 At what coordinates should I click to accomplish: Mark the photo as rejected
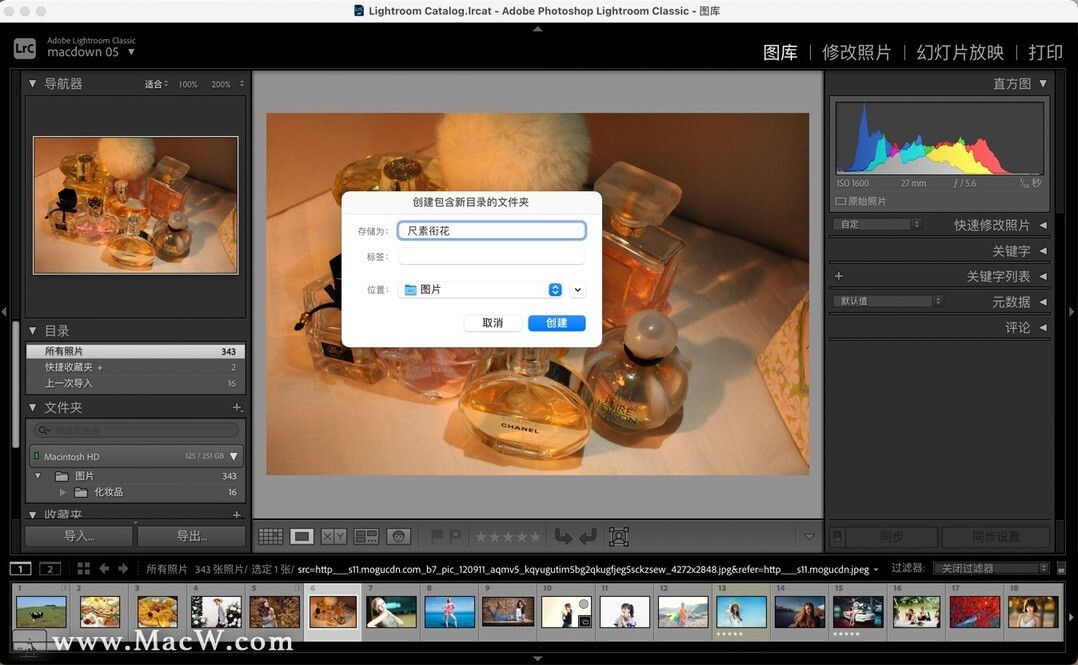coord(455,536)
